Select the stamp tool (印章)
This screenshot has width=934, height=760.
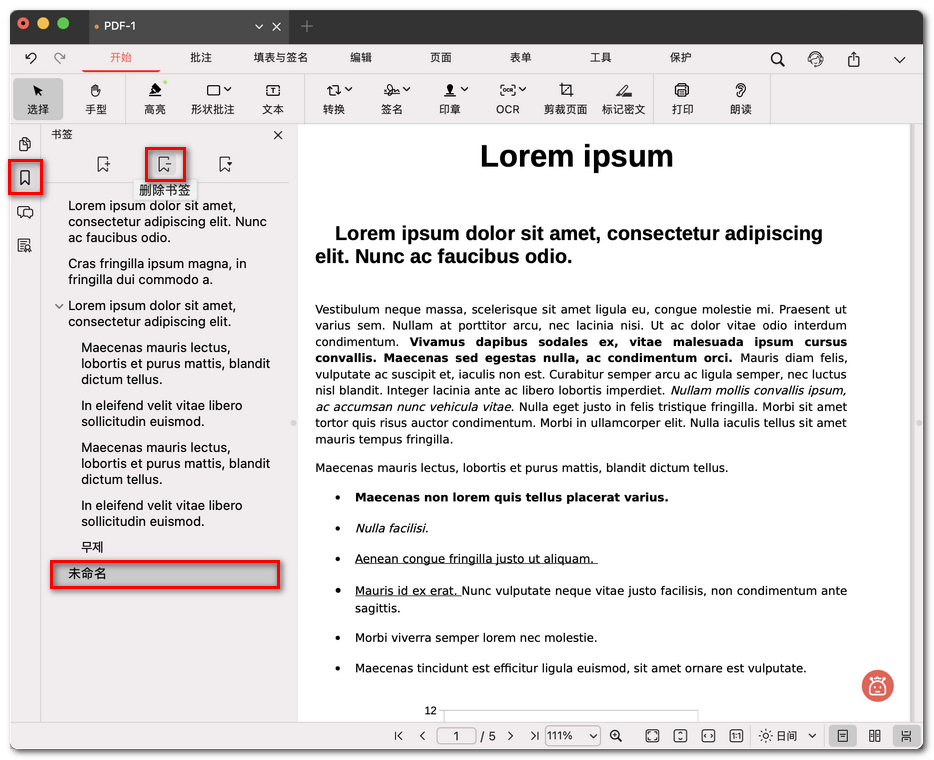449,99
